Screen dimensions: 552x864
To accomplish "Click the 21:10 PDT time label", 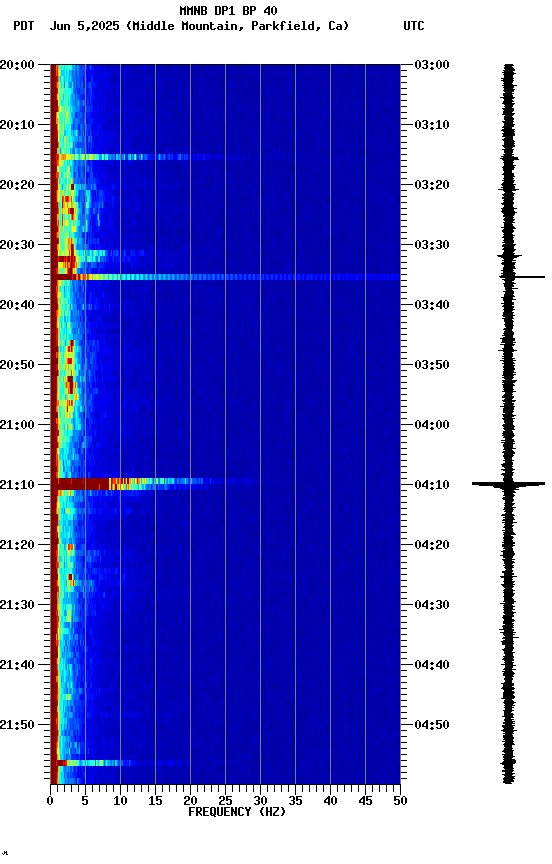I will coord(17,485).
